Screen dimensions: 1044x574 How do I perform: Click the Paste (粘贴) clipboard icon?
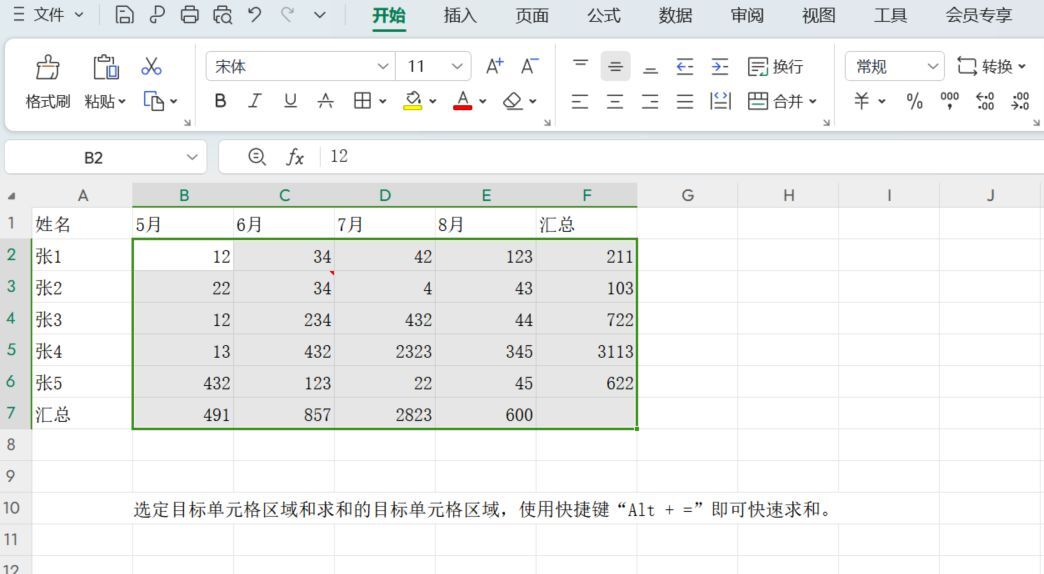pyautogui.click(x=105, y=67)
